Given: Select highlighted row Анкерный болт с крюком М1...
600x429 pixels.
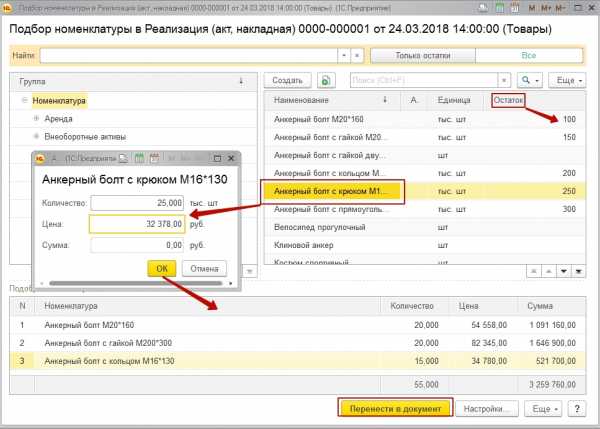Looking at the screenshot, I should click(425, 191).
